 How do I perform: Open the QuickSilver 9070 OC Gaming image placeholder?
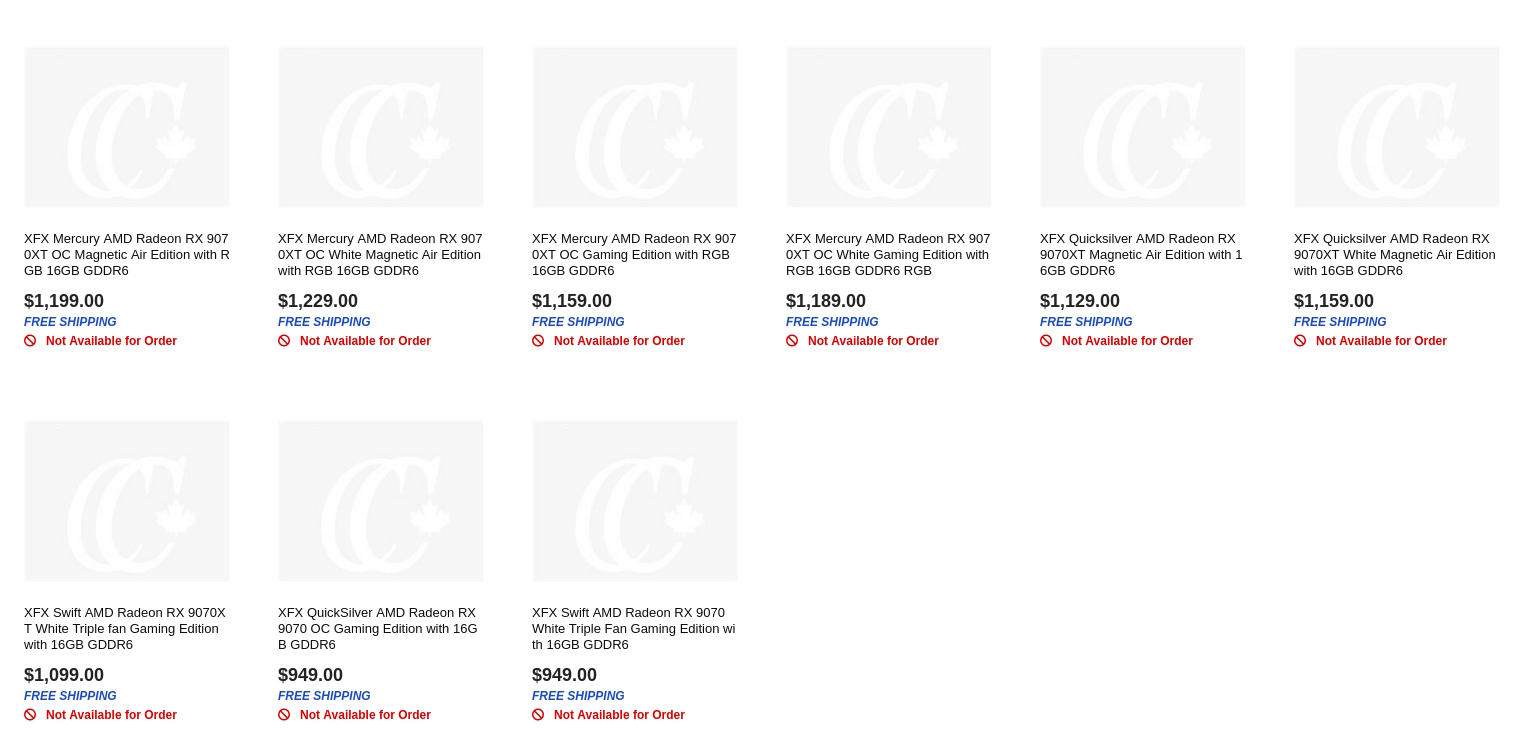tap(381, 501)
